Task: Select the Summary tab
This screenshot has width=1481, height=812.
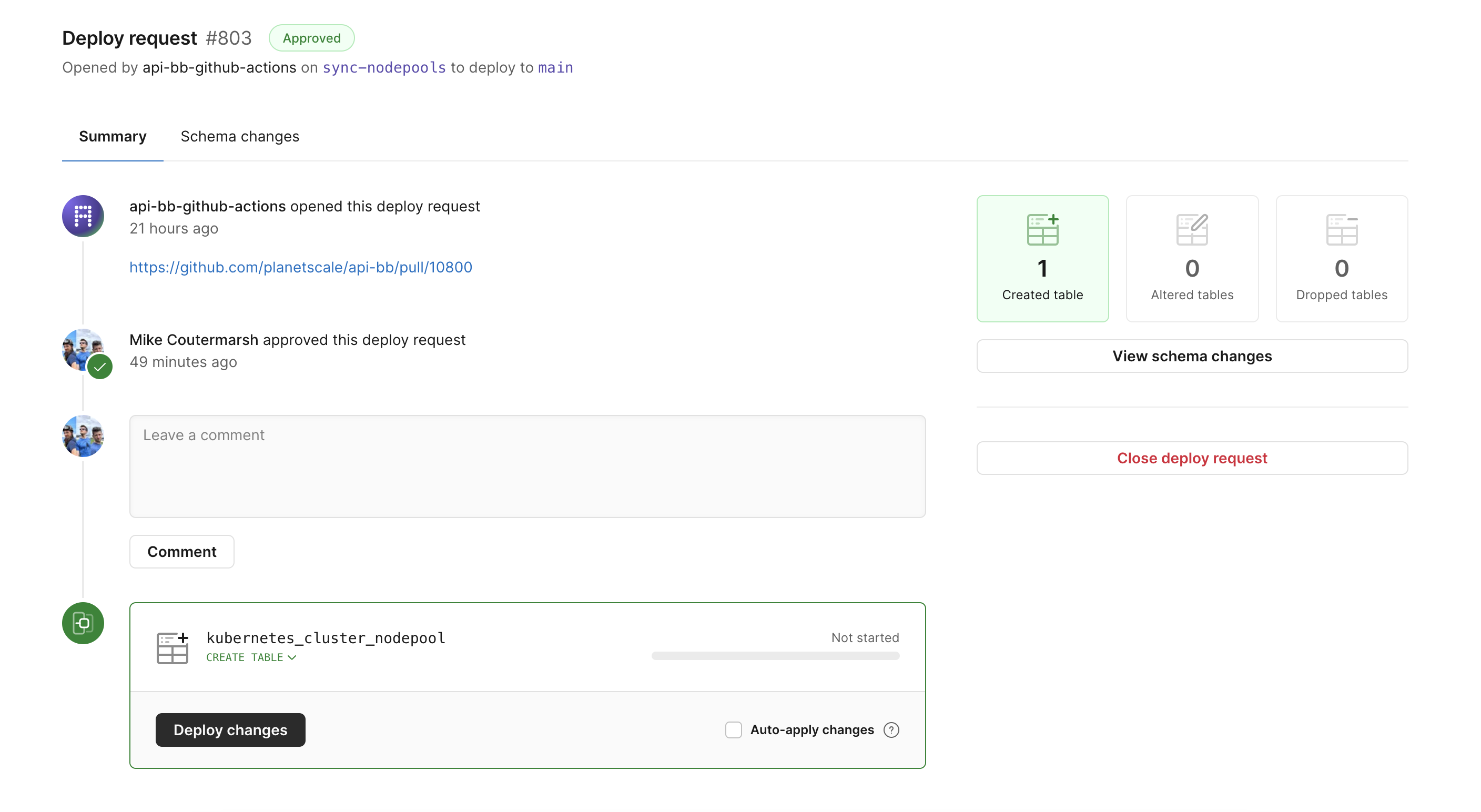Action: pos(112,136)
